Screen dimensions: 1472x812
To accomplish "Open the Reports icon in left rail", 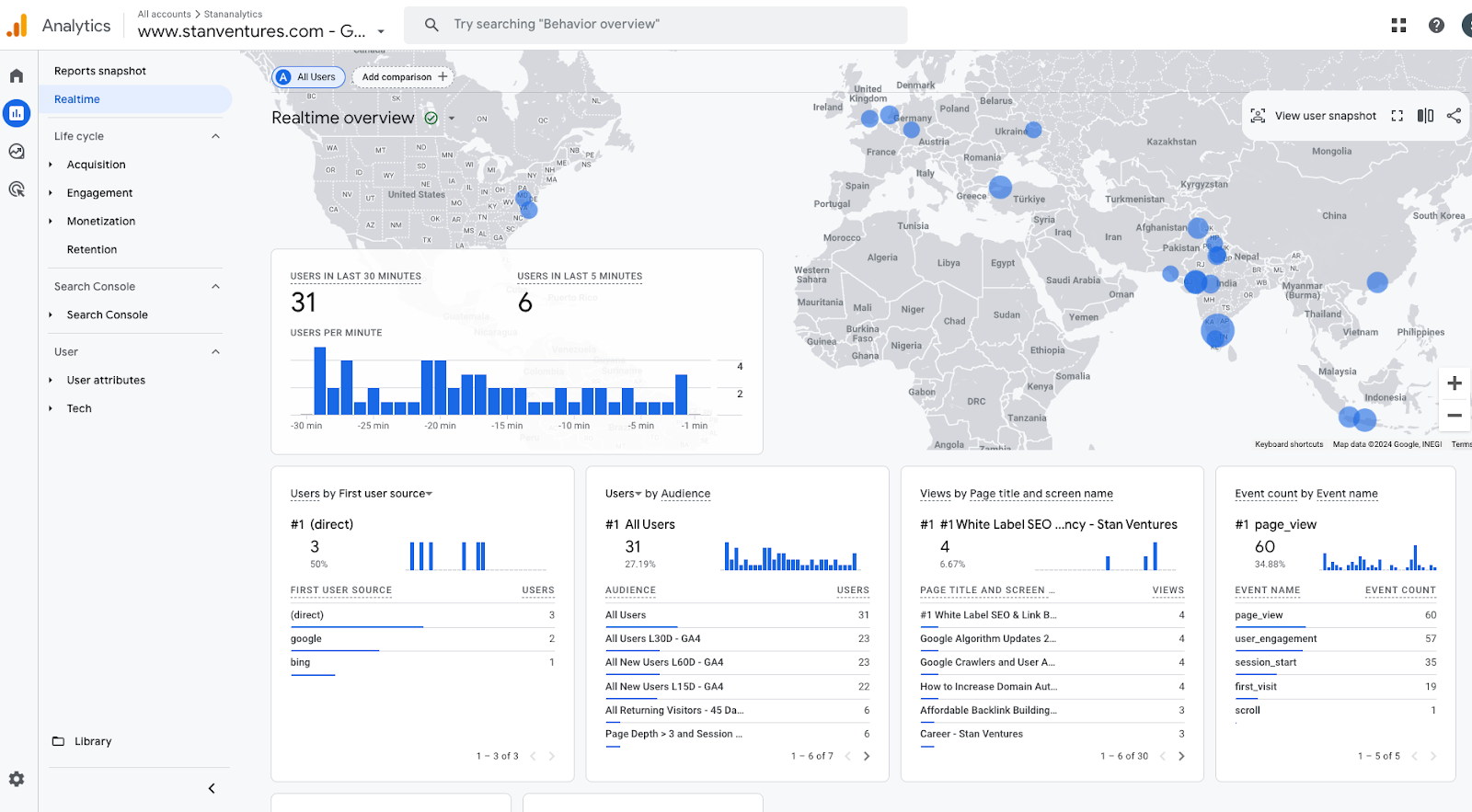I will (17, 113).
